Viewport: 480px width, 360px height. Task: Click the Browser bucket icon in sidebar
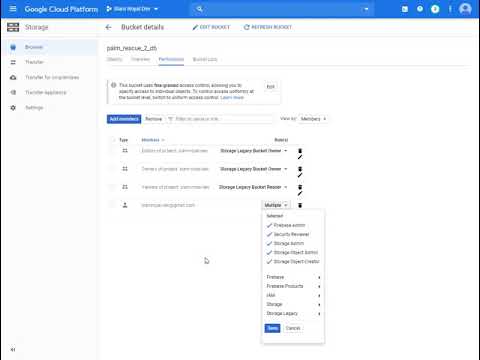point(13,47)
